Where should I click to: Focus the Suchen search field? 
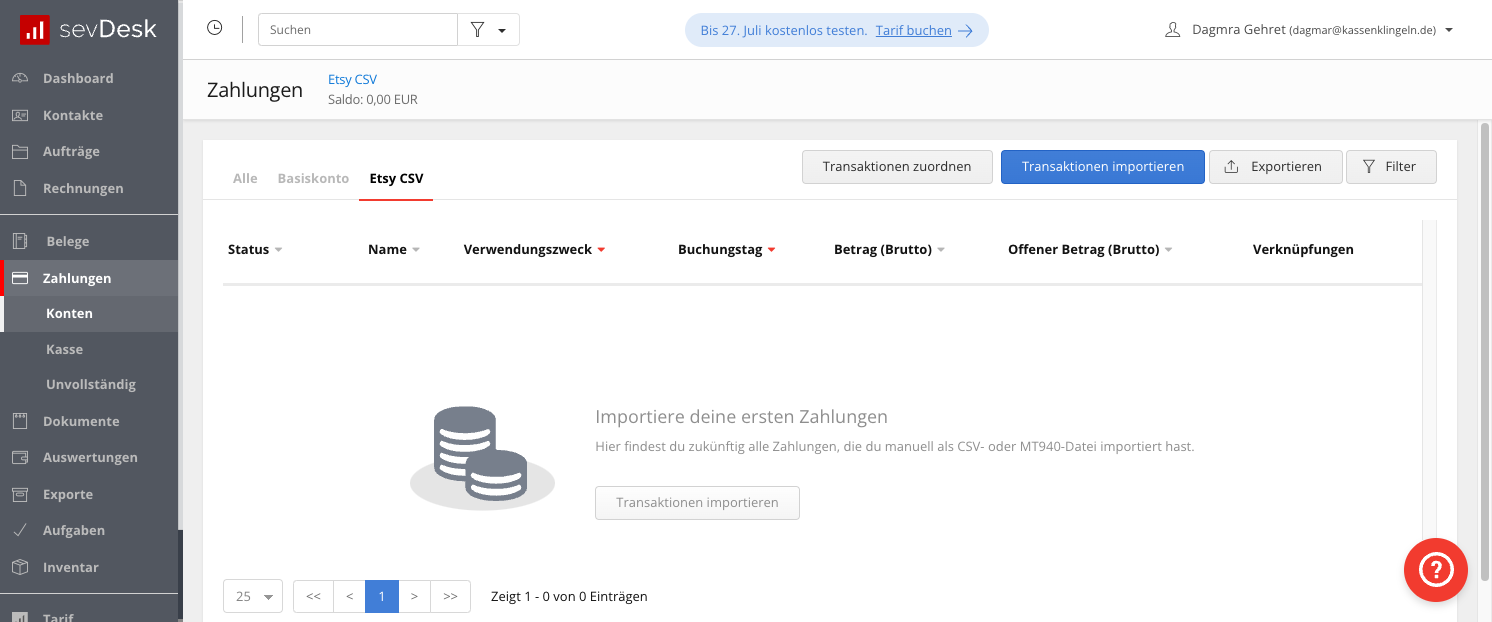click(357, 30)
